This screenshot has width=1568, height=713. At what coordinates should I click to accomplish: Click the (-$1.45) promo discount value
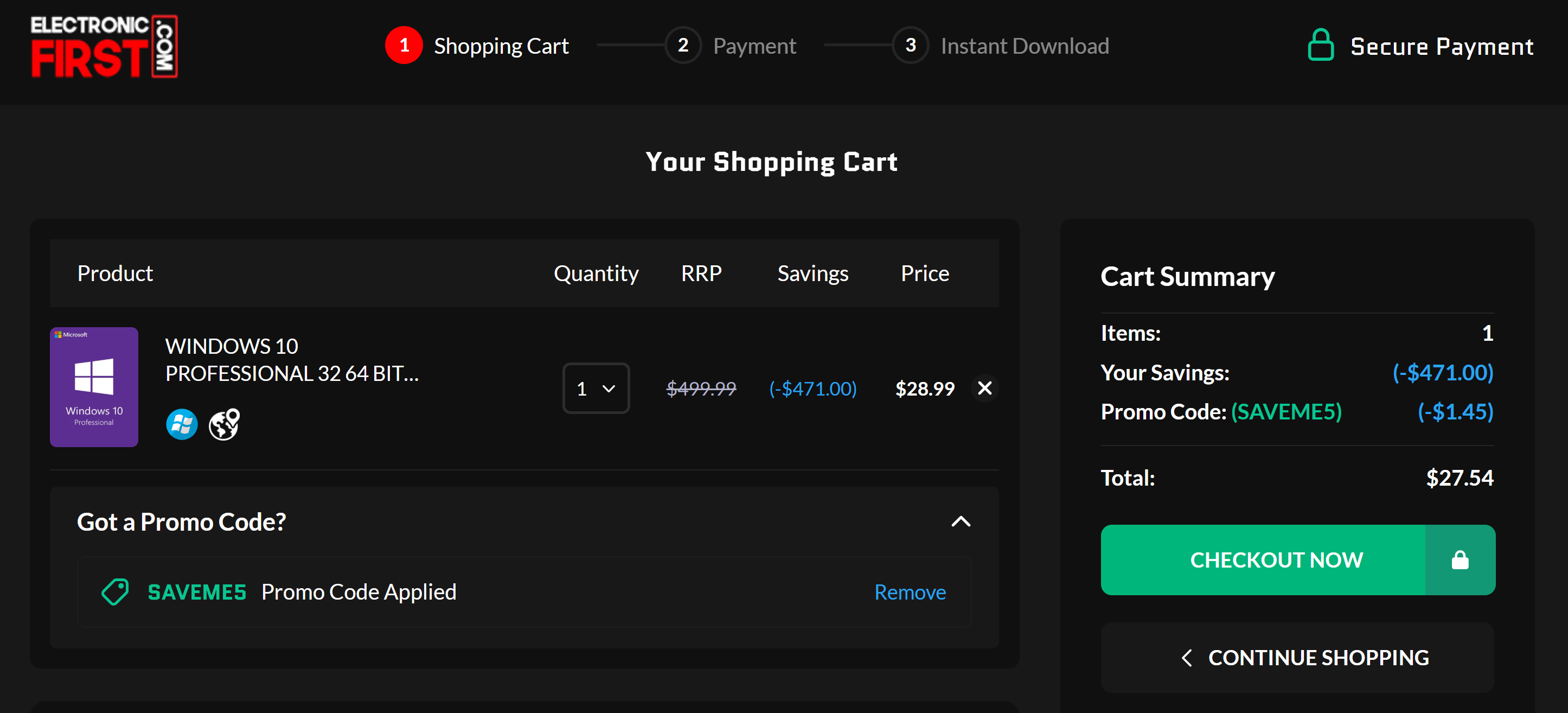click(x=1455, y=412)
